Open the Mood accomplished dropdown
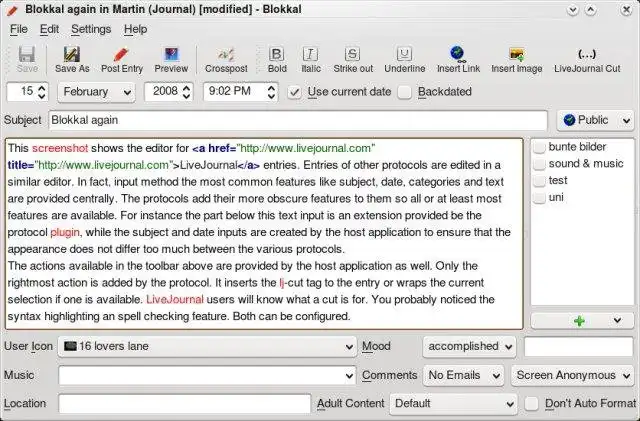The height and width of the screenshot is (421, 640). [469, 346]
